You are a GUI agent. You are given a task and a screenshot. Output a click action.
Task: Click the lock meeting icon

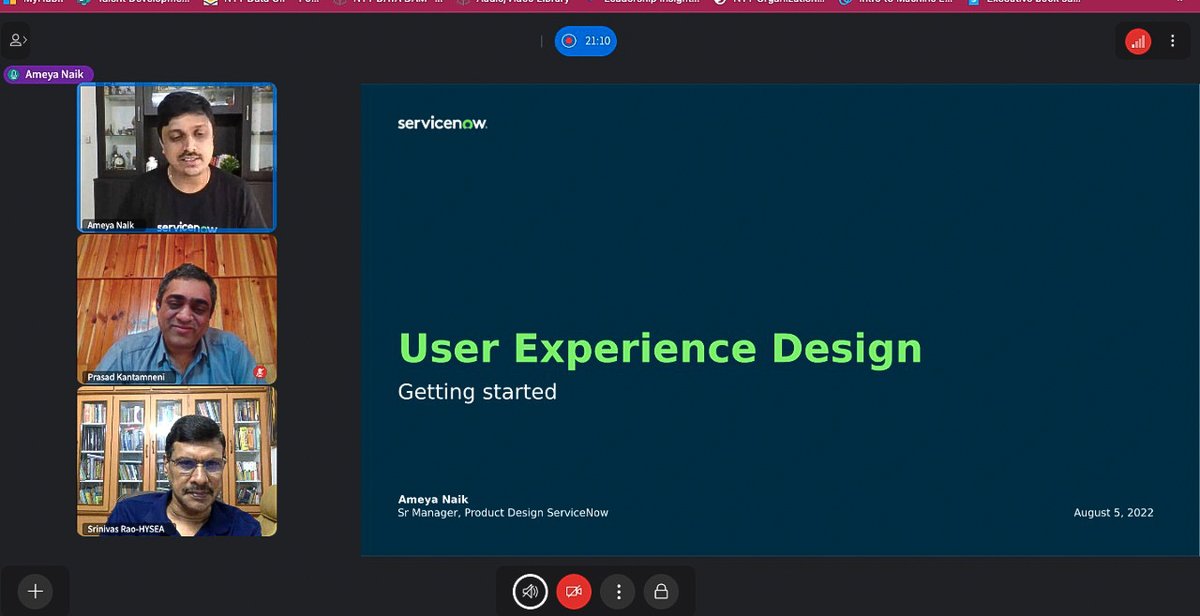[661, 591]
